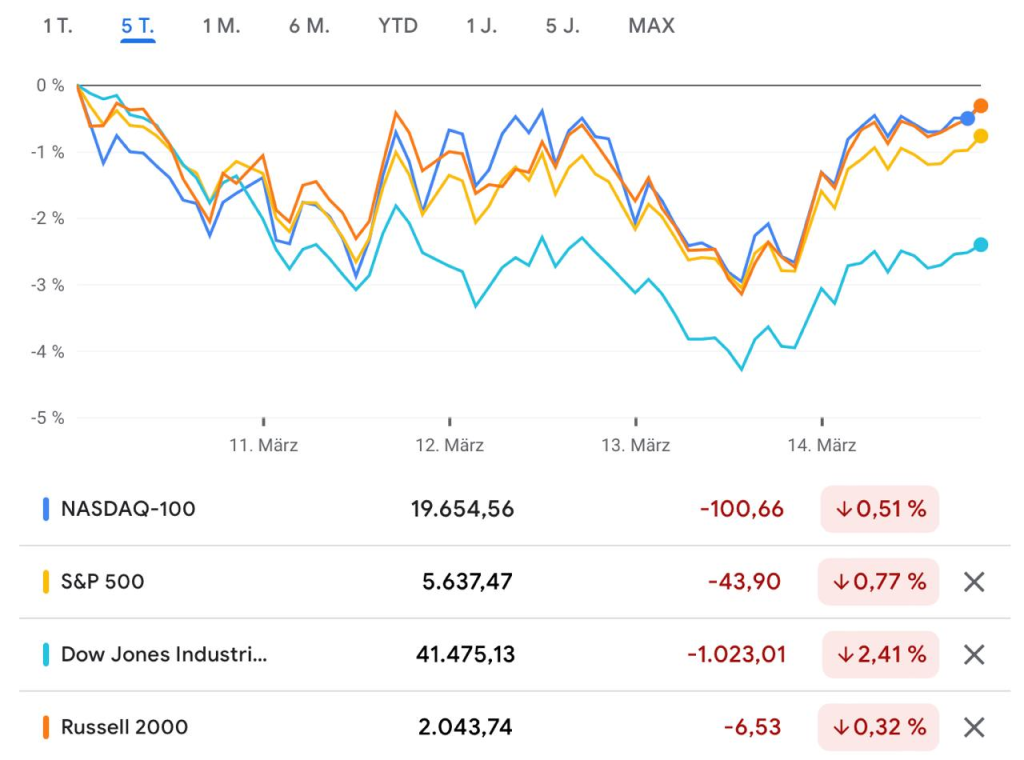The height and width of the screenshot is (760, 1024).
Task: Click the NASDAQ-100 blue color marker
Action: click(x=46, y=509)
